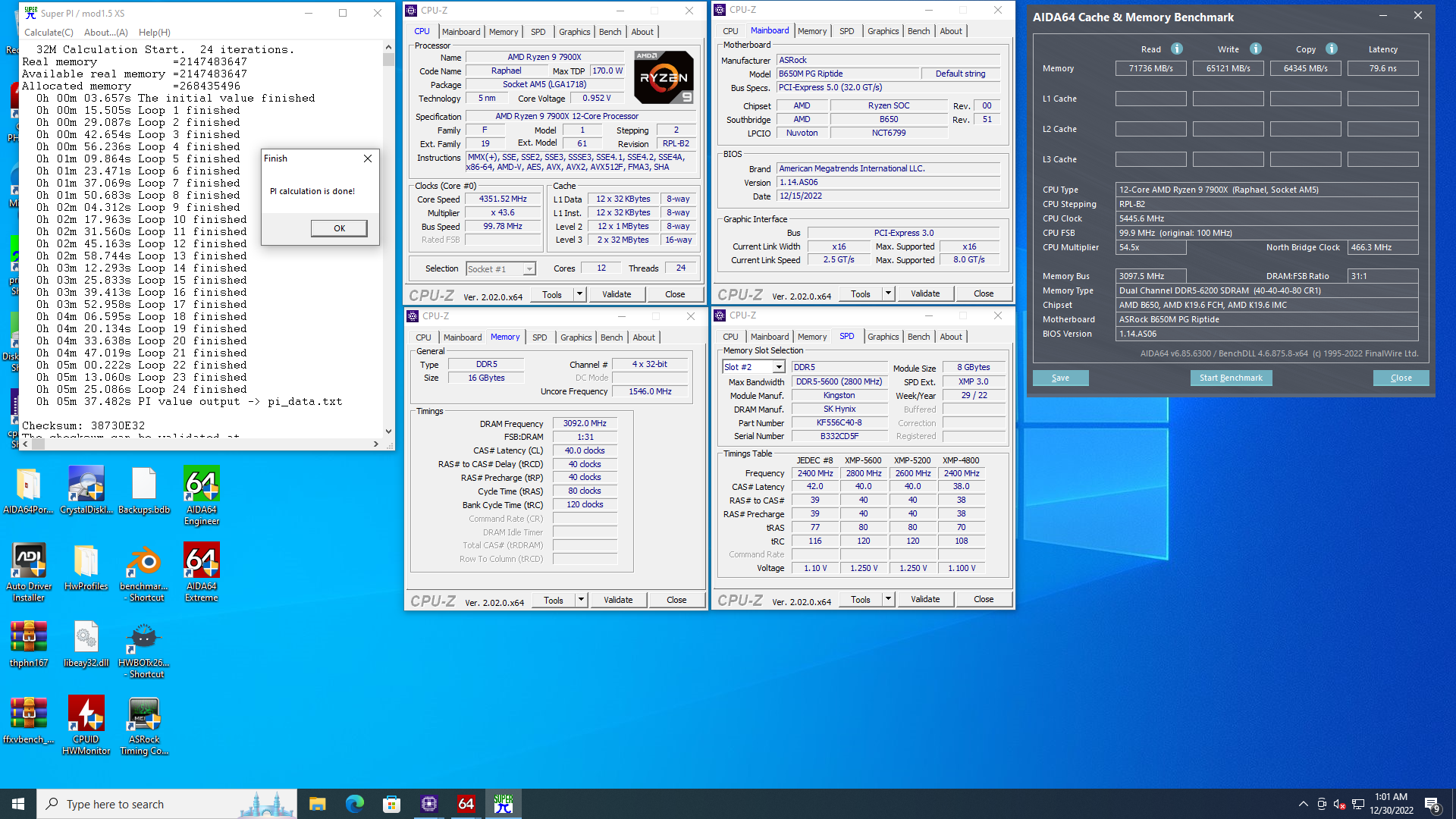Click the Copy info icon in AIDA64

(1332, 49)
